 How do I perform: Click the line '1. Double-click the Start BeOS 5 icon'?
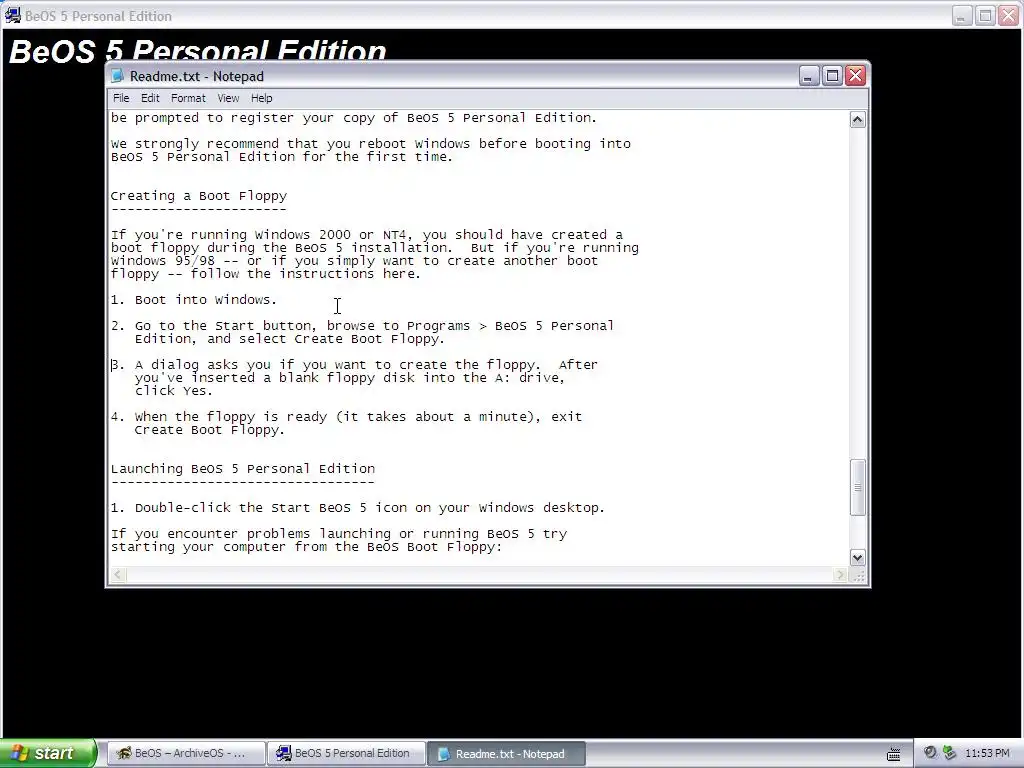pos(357,507)
